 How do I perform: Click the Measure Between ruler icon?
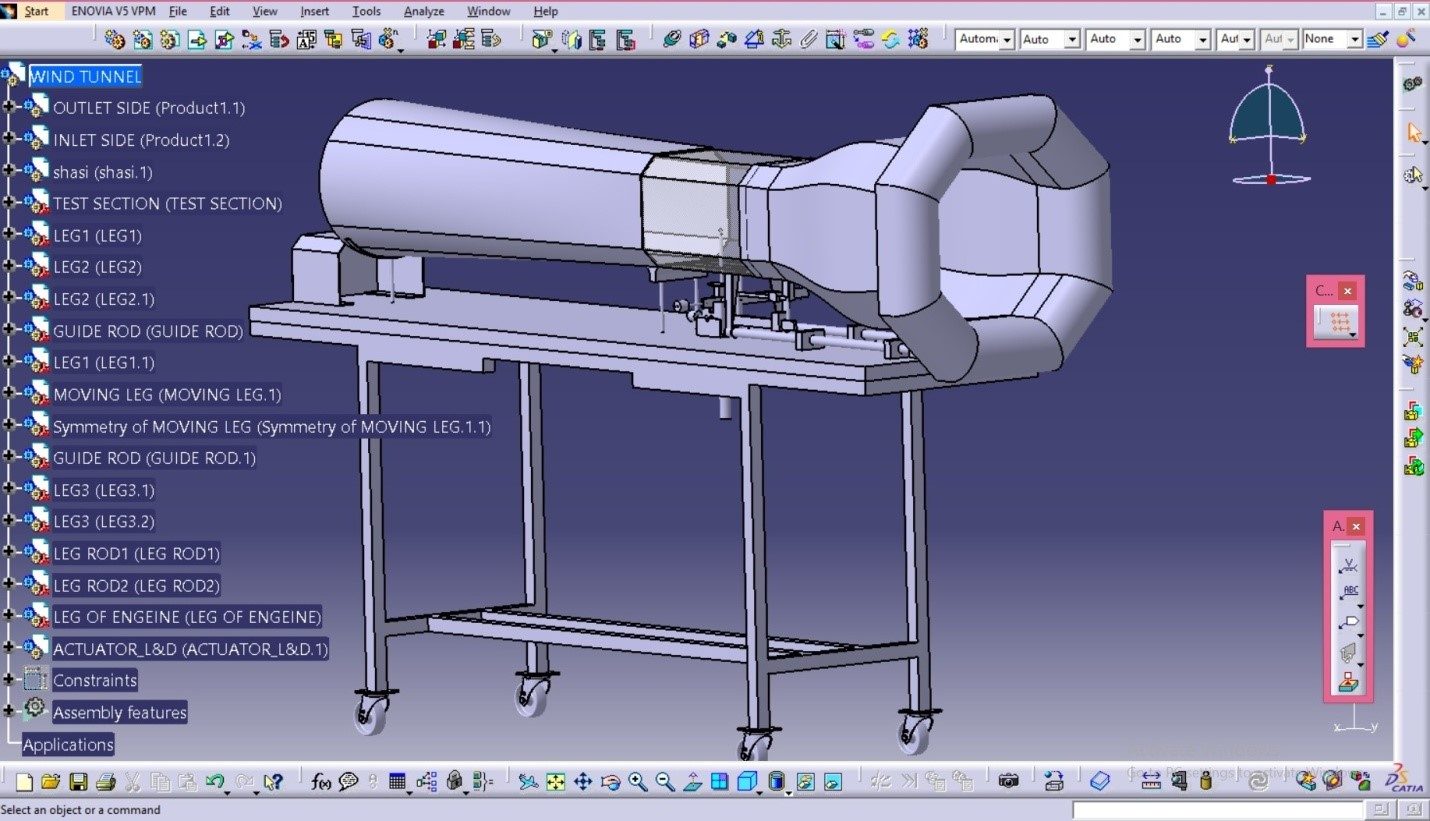click(1151, 781)
